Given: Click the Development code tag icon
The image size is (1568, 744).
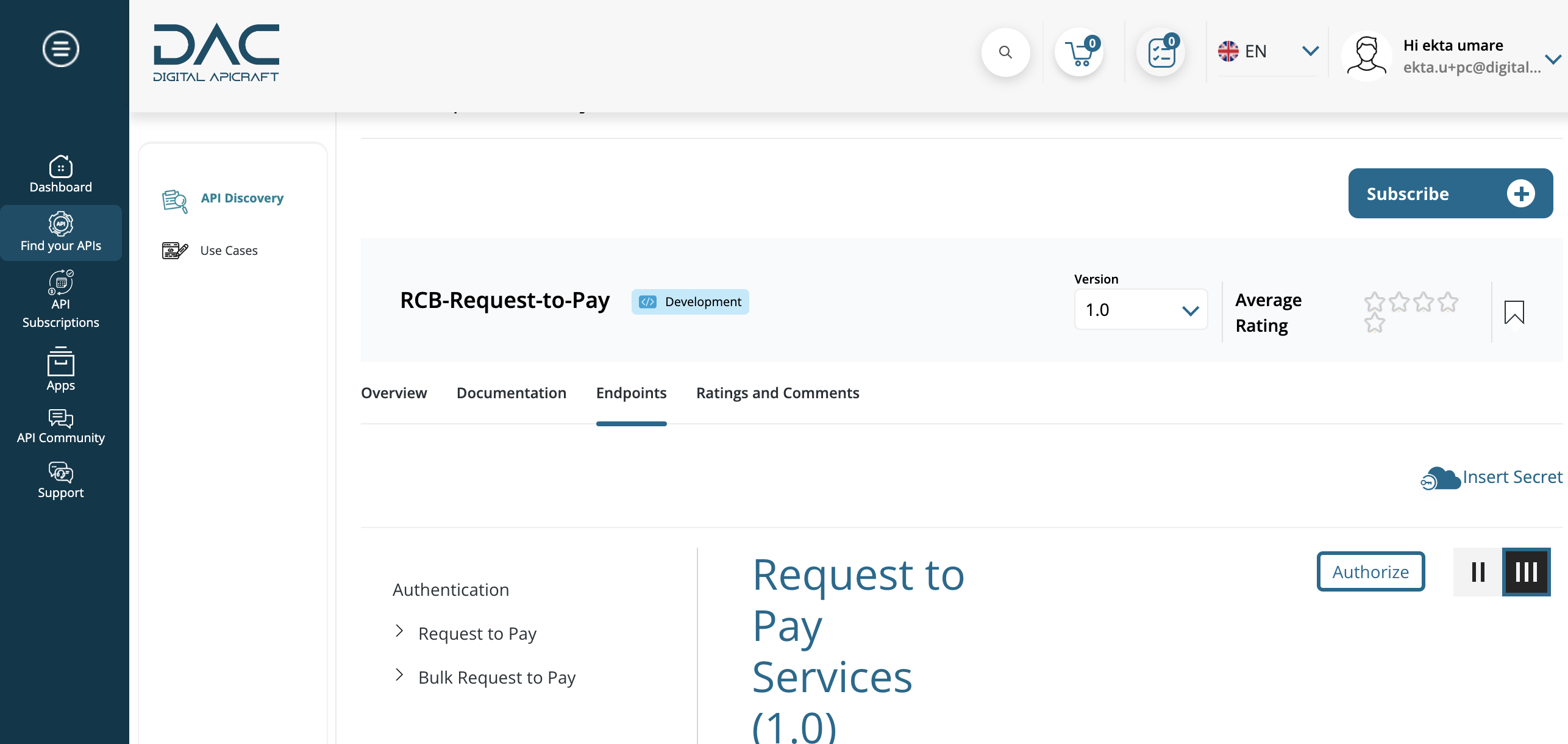Looking at the screenshot, I should point(648,302).
